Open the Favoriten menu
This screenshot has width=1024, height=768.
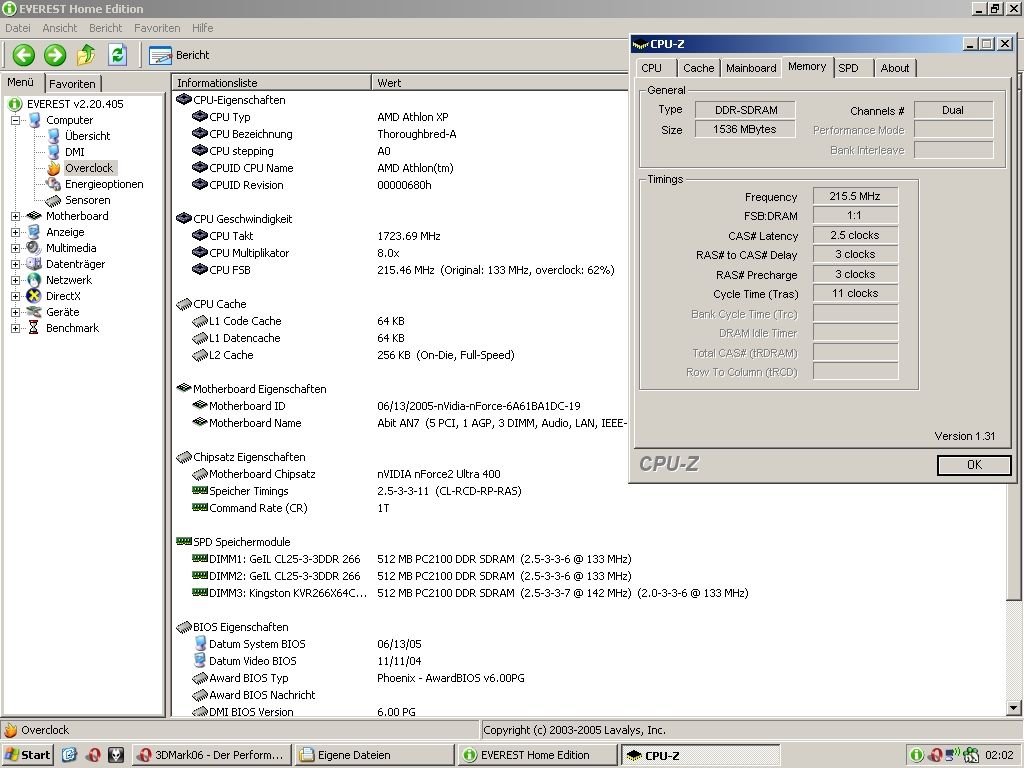click(157, 28)
